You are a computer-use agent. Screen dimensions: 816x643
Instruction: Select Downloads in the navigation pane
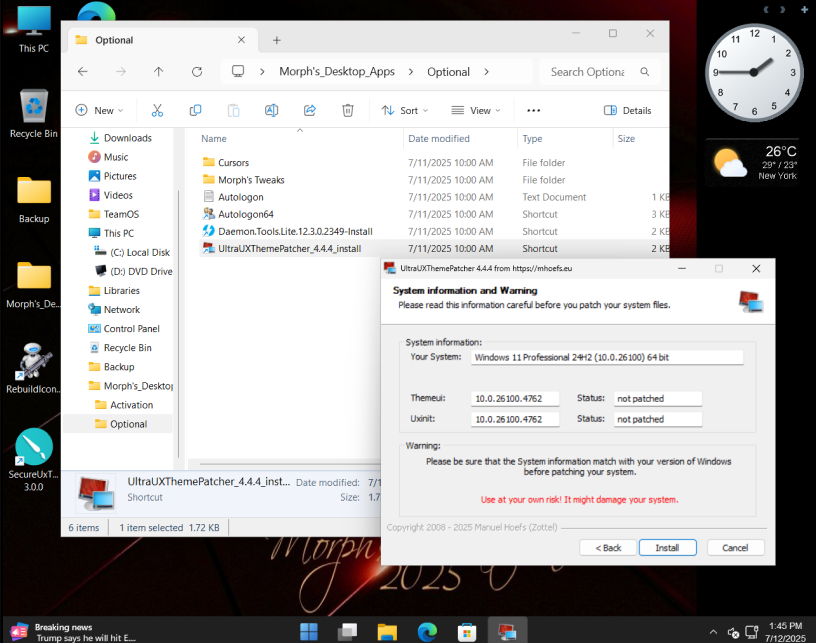click(120, 138)
